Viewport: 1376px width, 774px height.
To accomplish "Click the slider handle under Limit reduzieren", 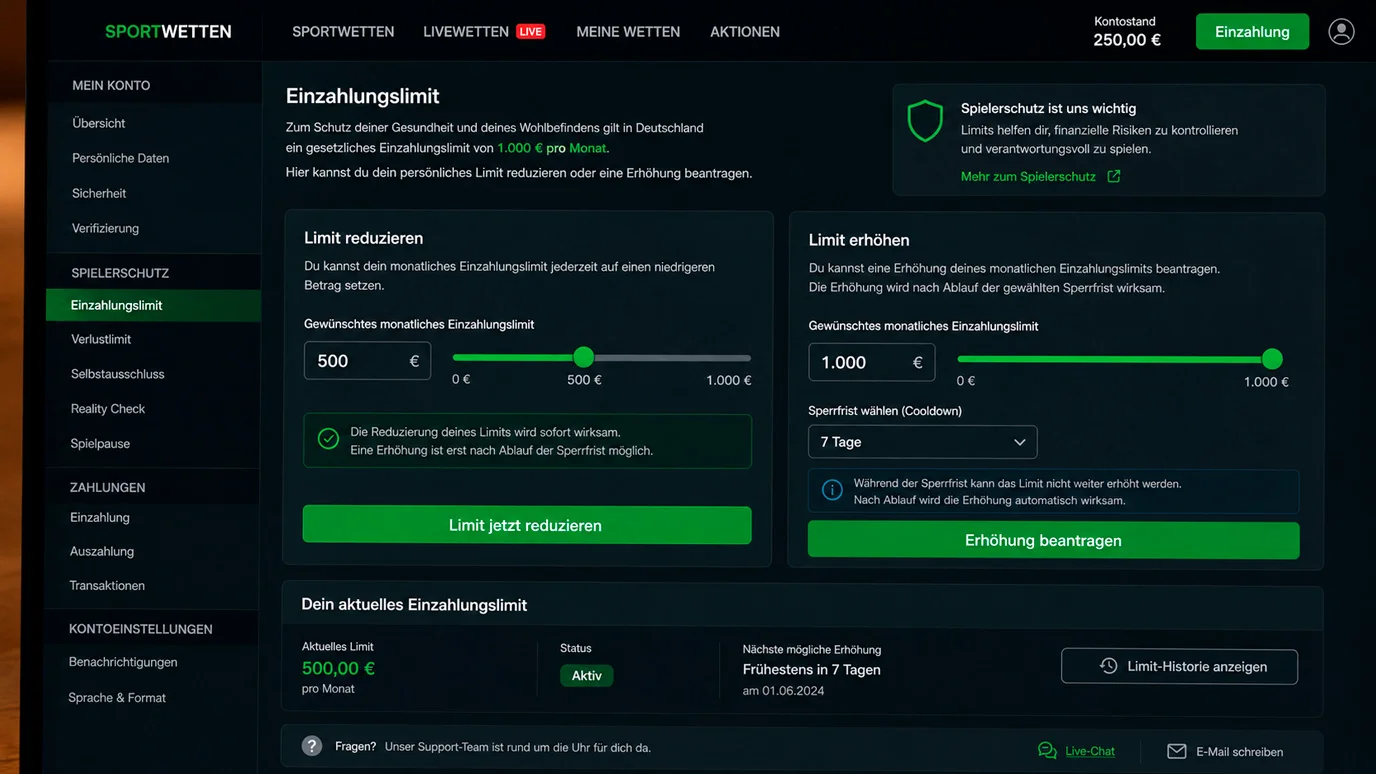I will click(x=584, y=357).
